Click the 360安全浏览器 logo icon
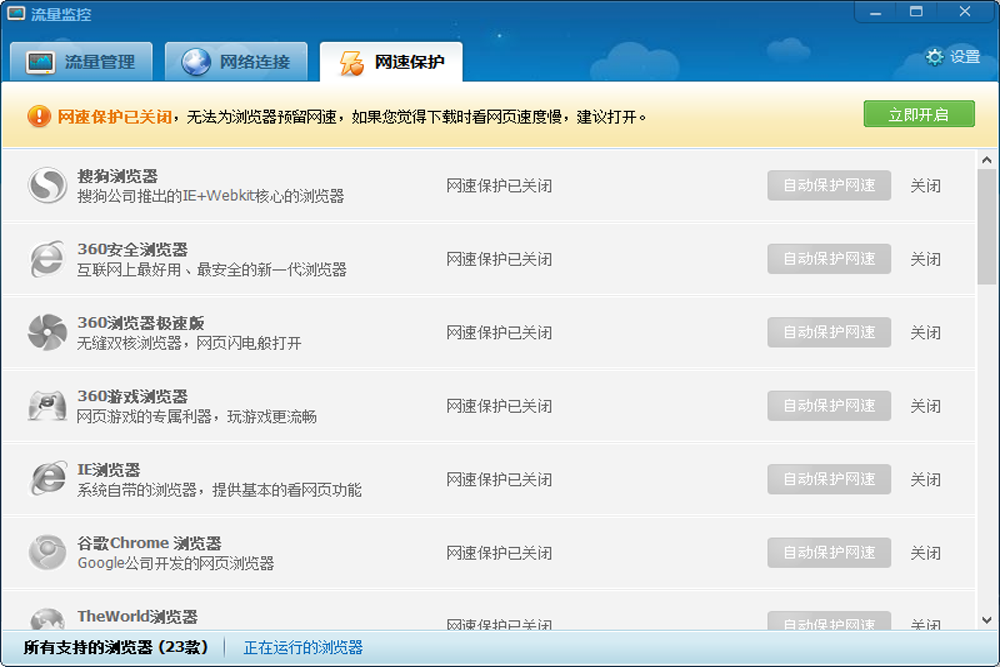 click(x=47, y=259)
